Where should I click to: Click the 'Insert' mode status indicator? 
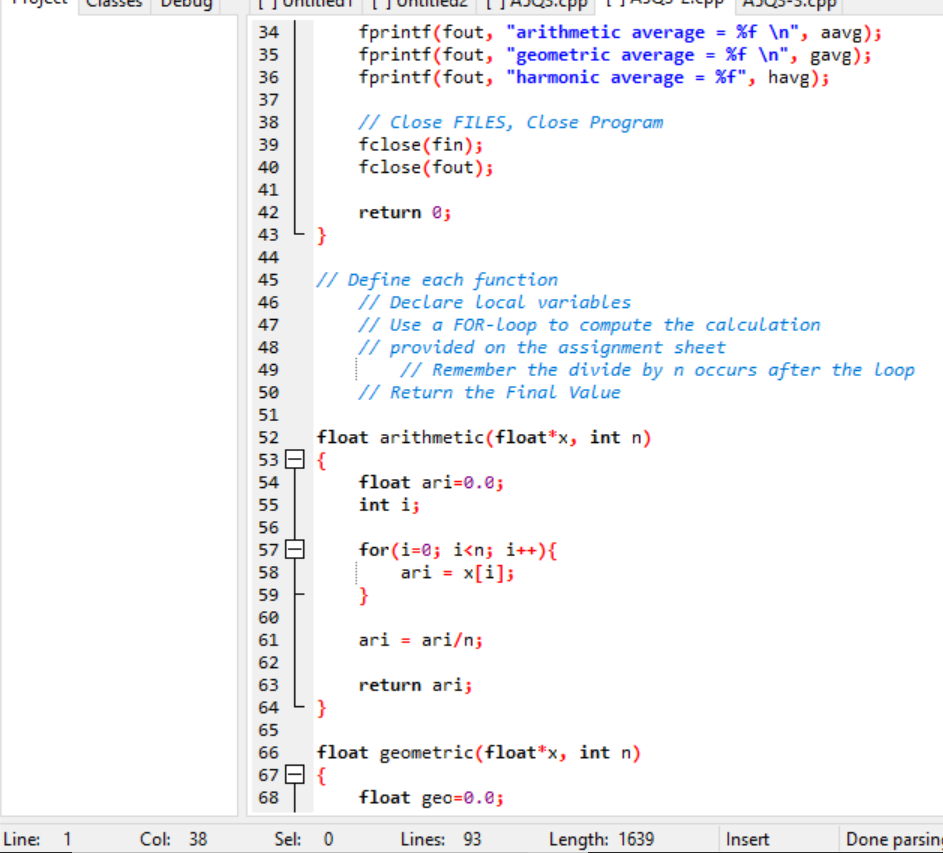pyautogui.click(x=747, y=839)
